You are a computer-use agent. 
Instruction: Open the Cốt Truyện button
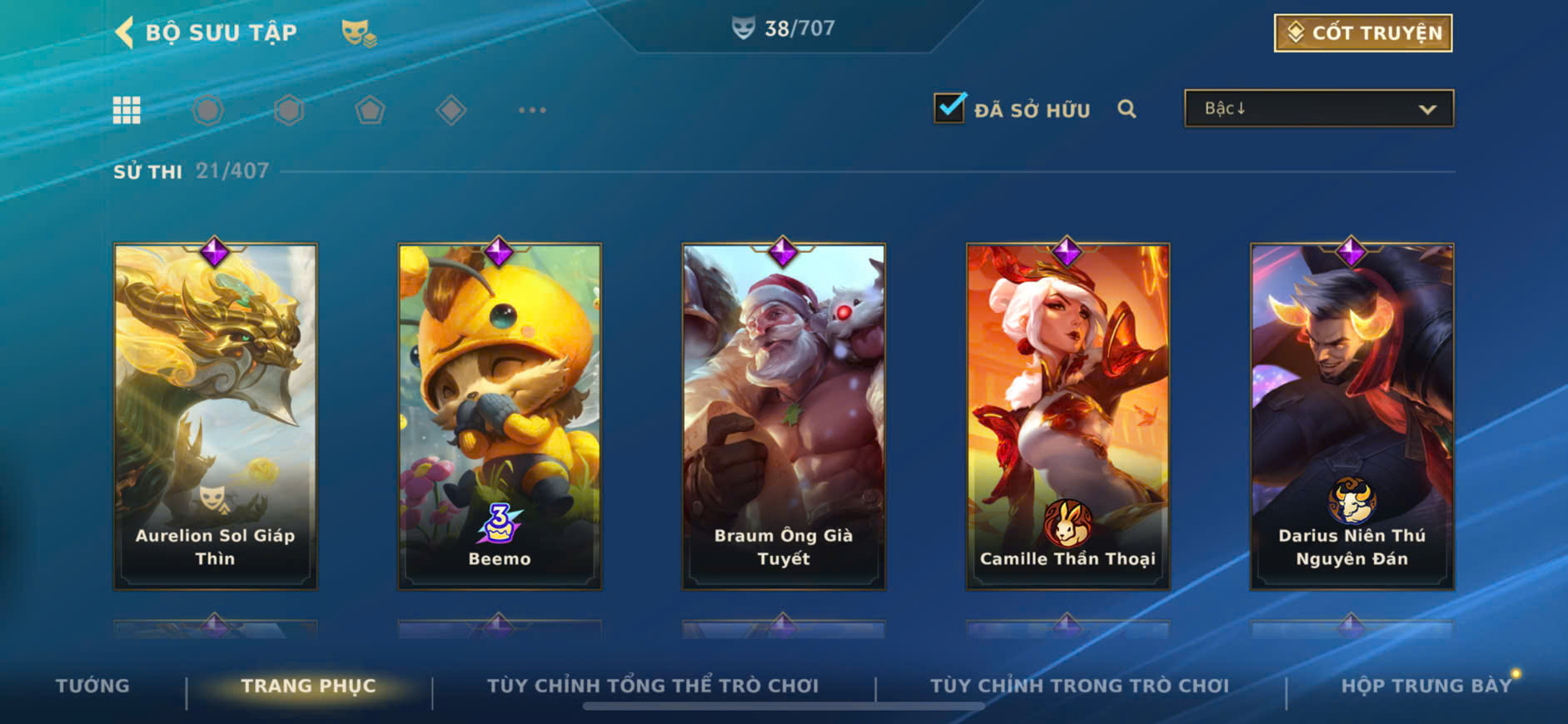[1363, 32]
